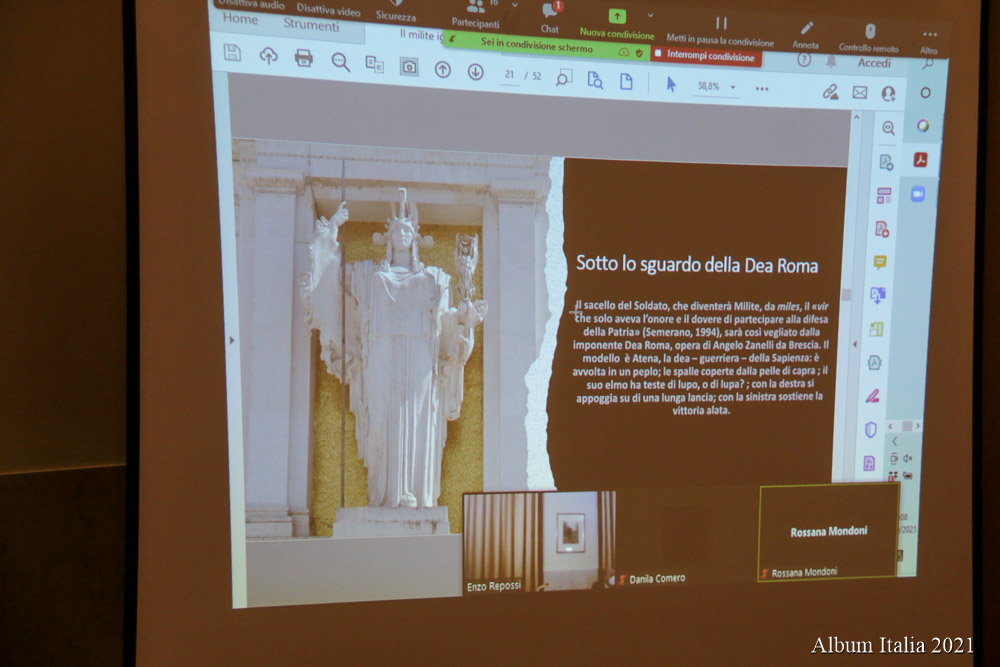Image resolution: width=1000 pixels, height=667 pixels.
Task: Collapse the right tools pane arrow
Action: pos(855,344)
